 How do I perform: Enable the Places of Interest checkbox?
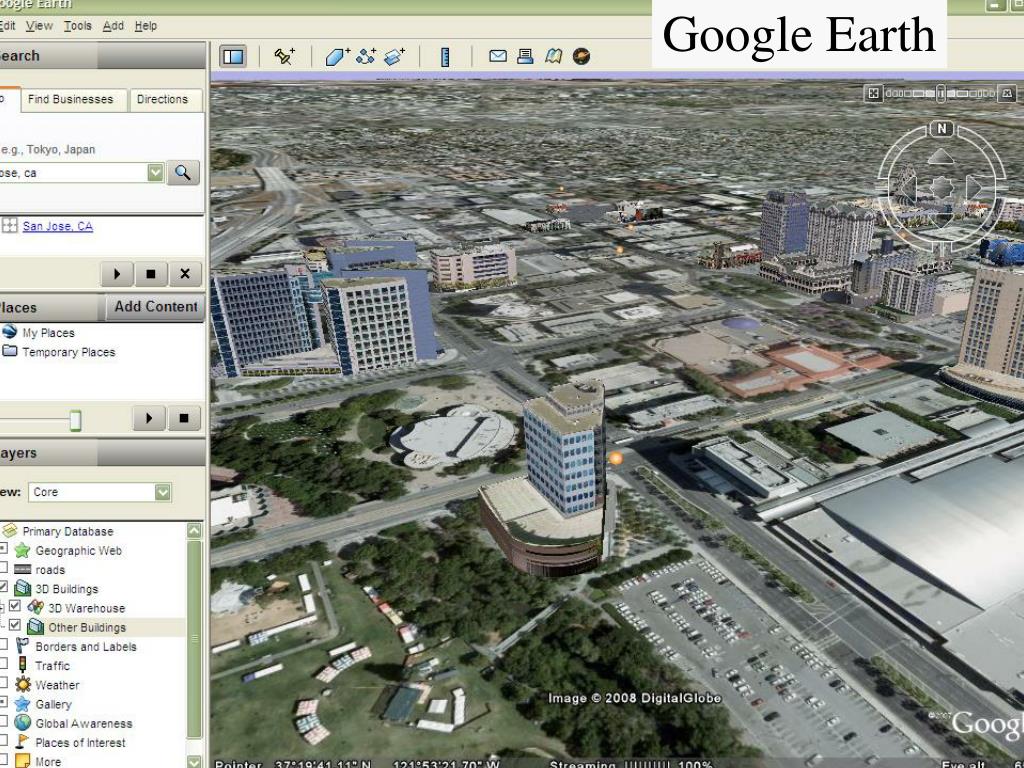(3, 741)
